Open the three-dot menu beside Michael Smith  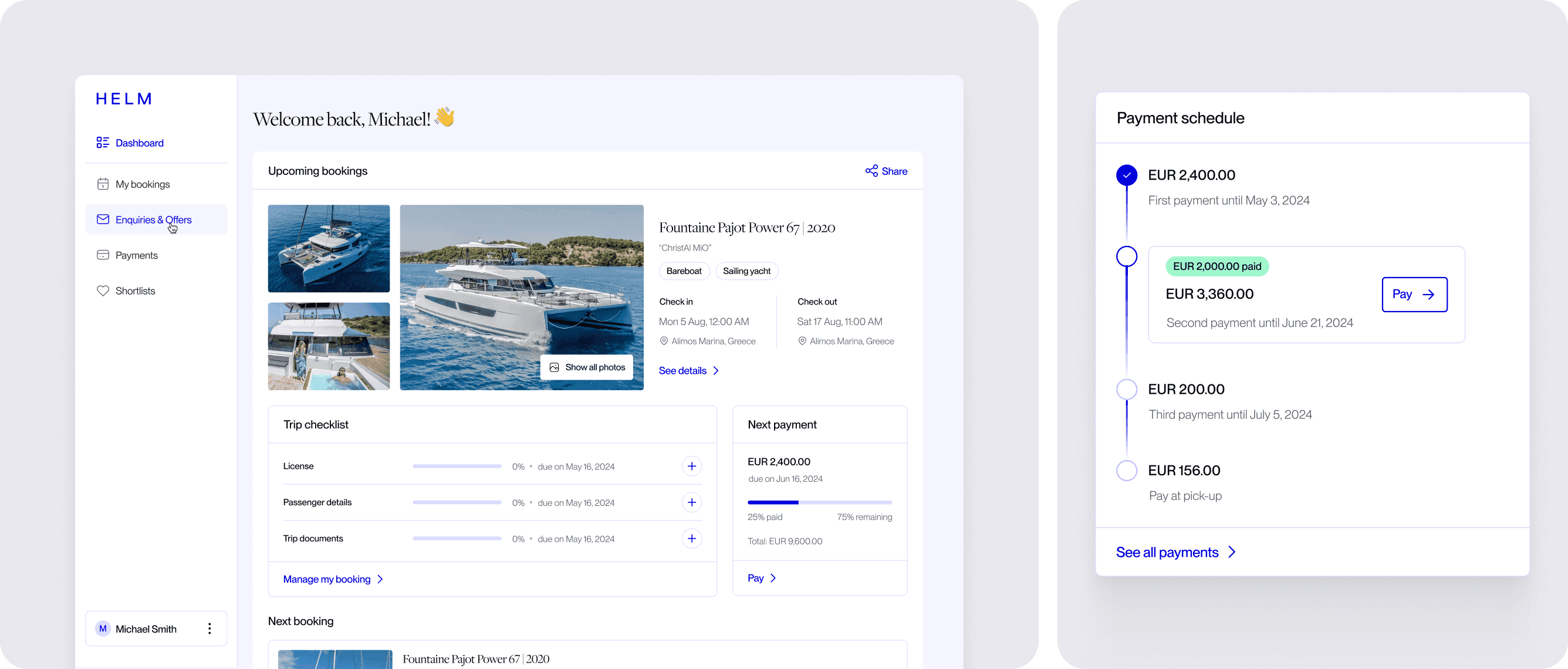point(209,629)
